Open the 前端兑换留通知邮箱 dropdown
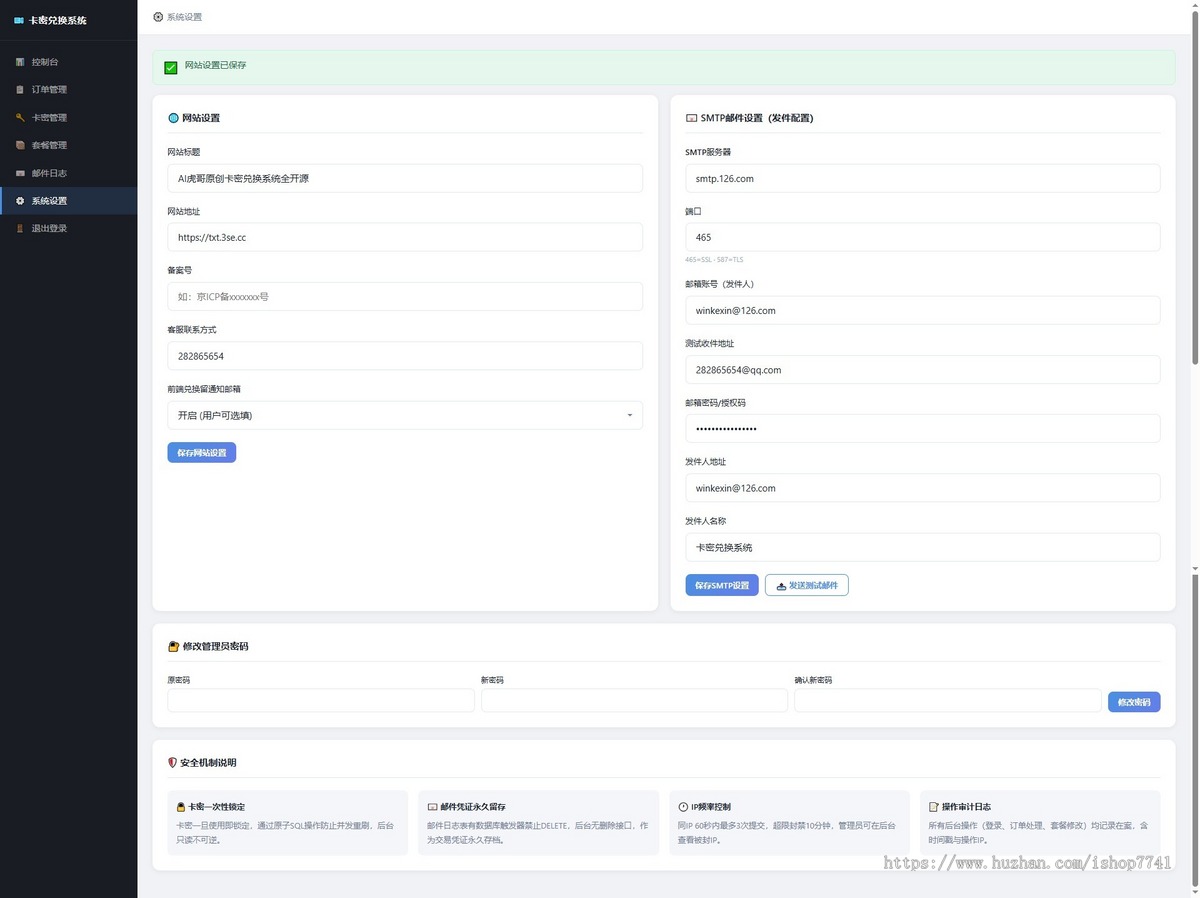This screenshot has height=898, width=1200. tap(405, 415)
